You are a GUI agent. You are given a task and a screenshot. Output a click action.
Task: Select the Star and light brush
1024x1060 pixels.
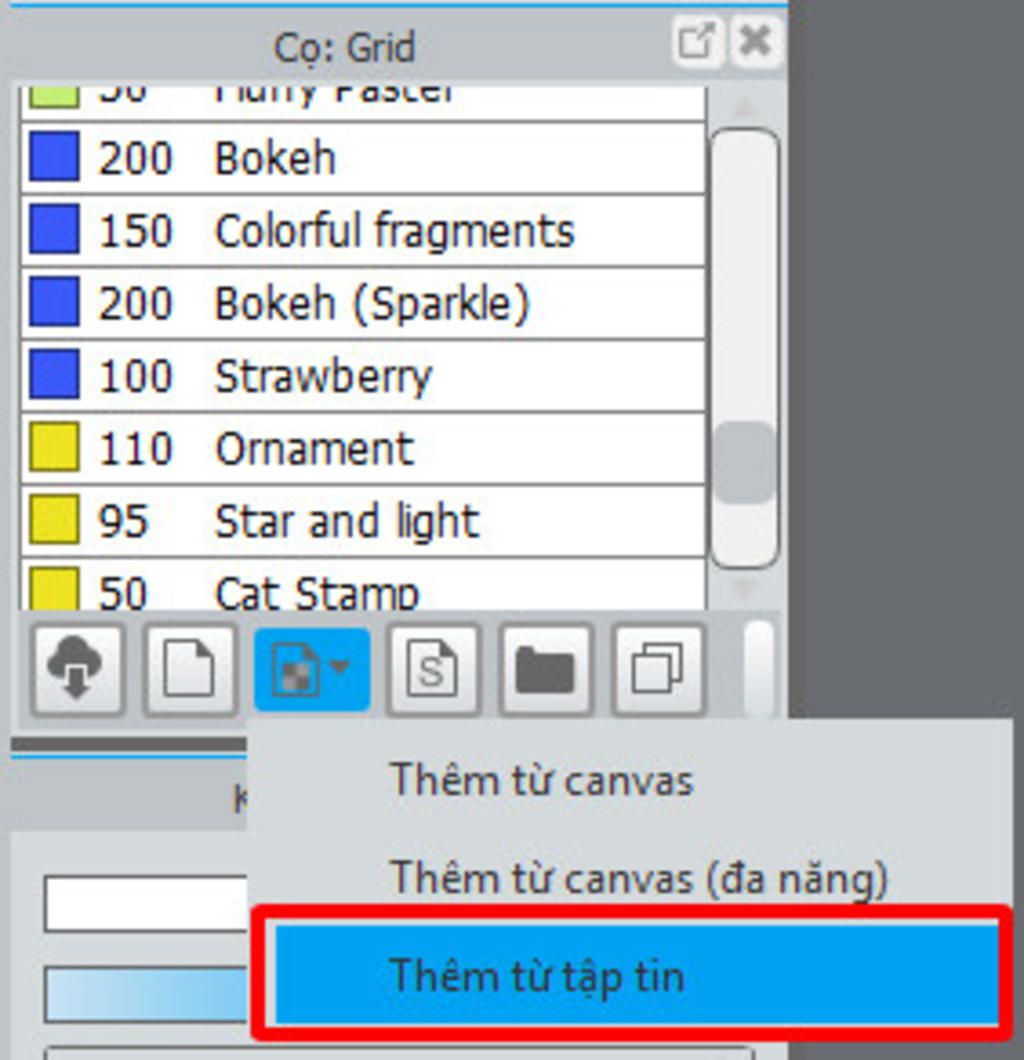click(363, 521)
